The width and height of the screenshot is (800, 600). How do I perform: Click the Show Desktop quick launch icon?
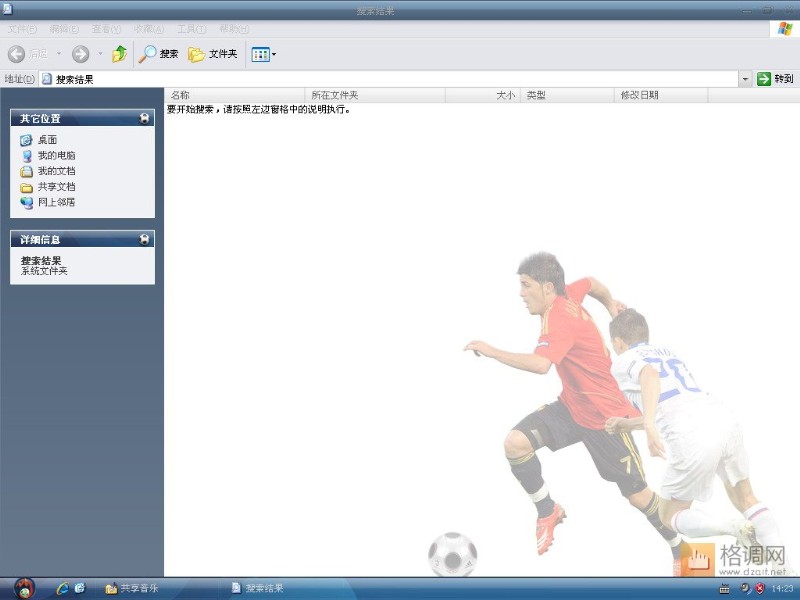coord(80,588)
